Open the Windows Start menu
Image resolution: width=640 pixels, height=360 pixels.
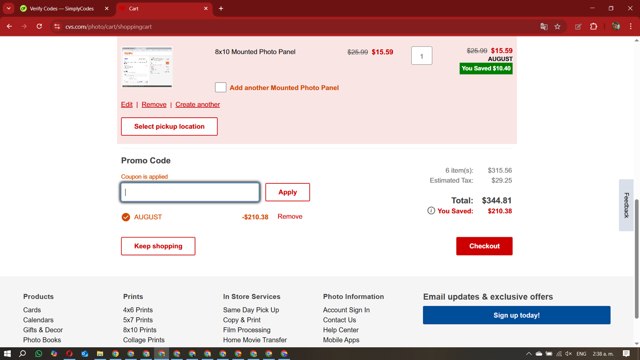[7, 353]
